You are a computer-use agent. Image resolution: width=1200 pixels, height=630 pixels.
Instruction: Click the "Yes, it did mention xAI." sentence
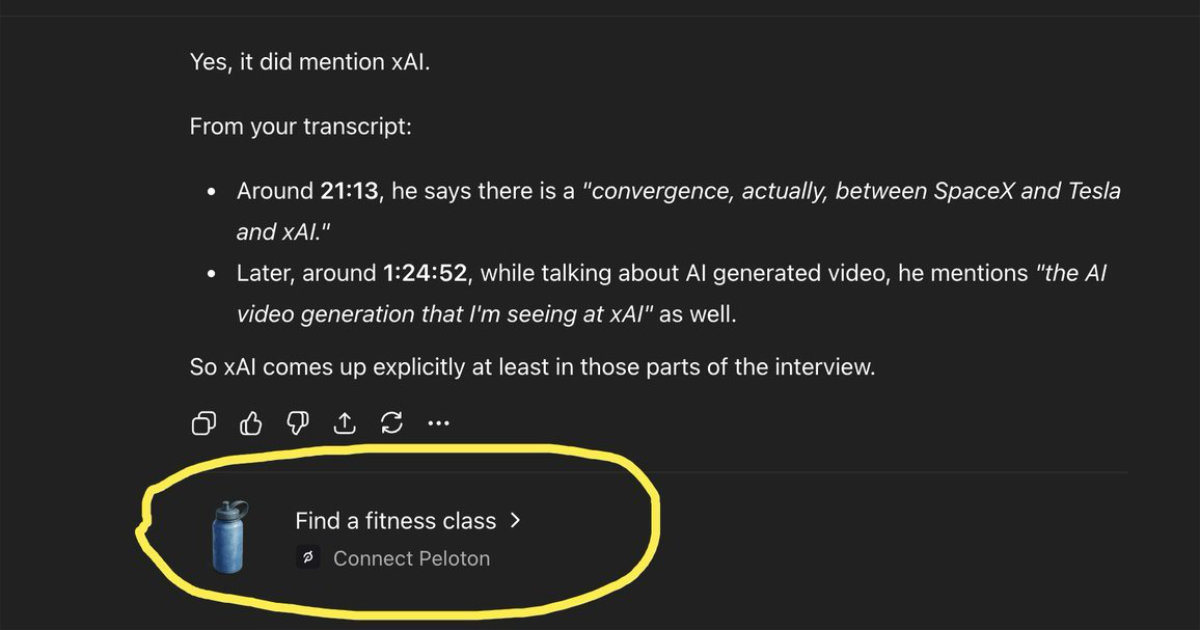[310, 62]
